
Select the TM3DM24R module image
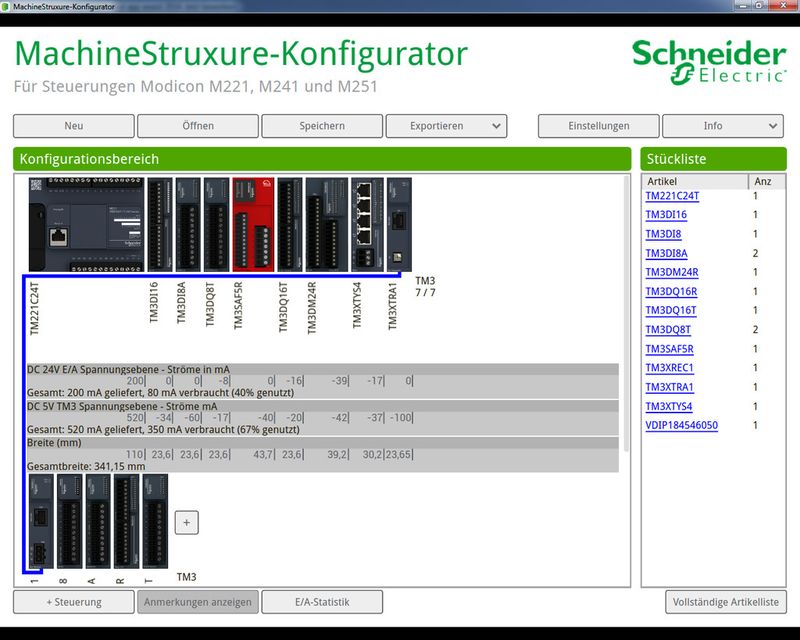tap(327, 225)
